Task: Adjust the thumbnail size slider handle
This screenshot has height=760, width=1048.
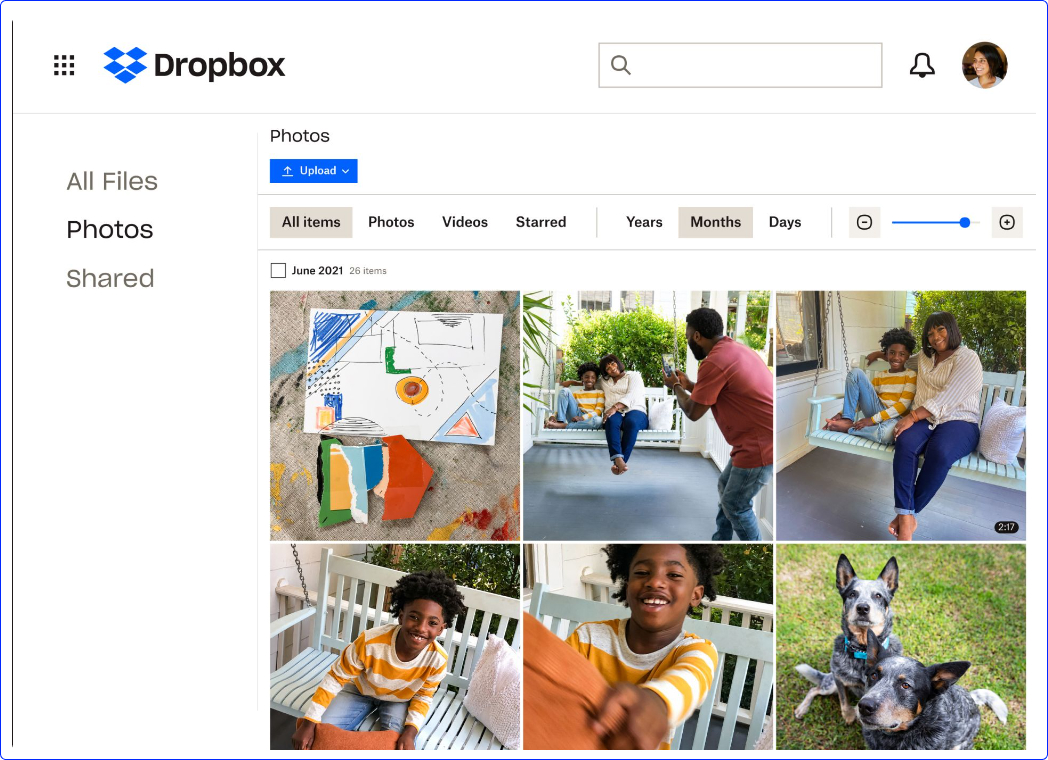Action: pos(964,223)
